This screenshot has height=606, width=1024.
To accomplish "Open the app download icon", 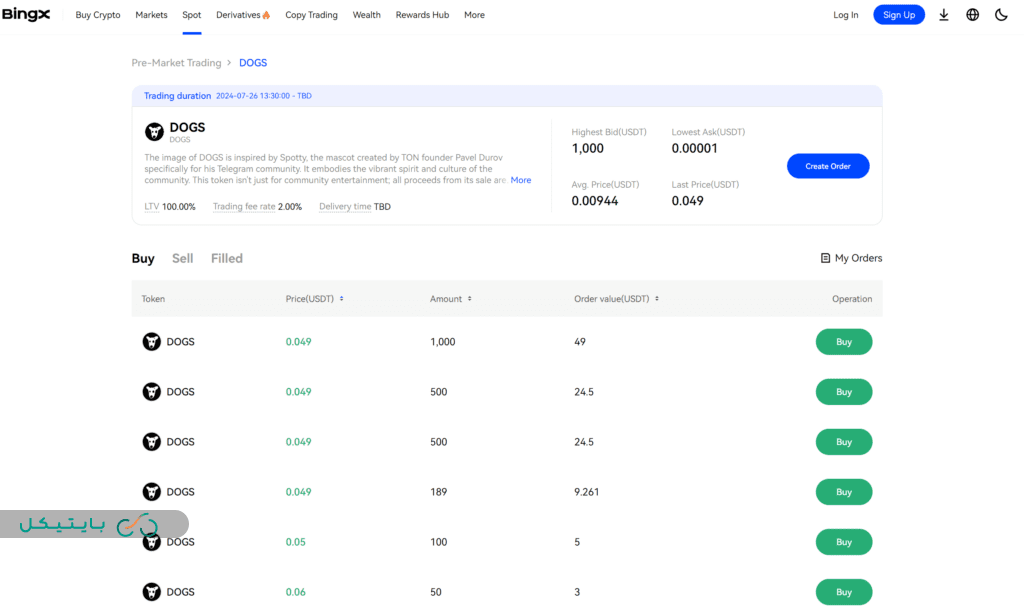I will pos(943,15).
